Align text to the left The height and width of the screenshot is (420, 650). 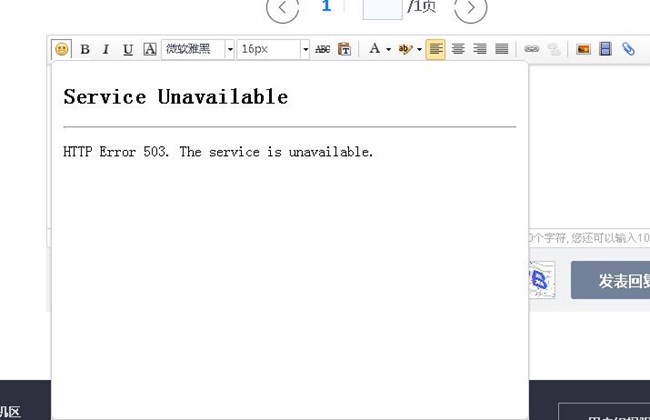click(x=435, y=49)
